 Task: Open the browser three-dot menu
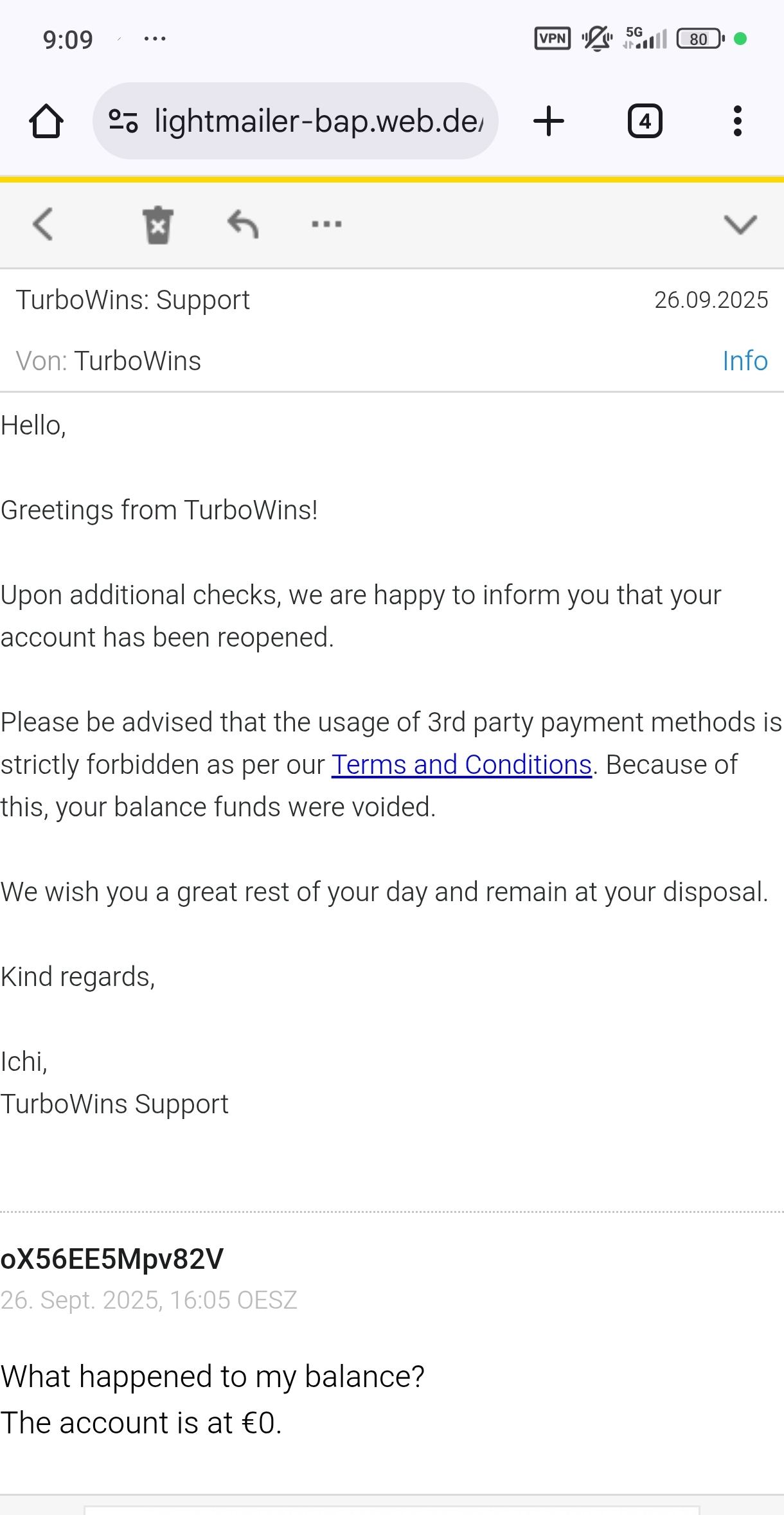coord(737,121)
